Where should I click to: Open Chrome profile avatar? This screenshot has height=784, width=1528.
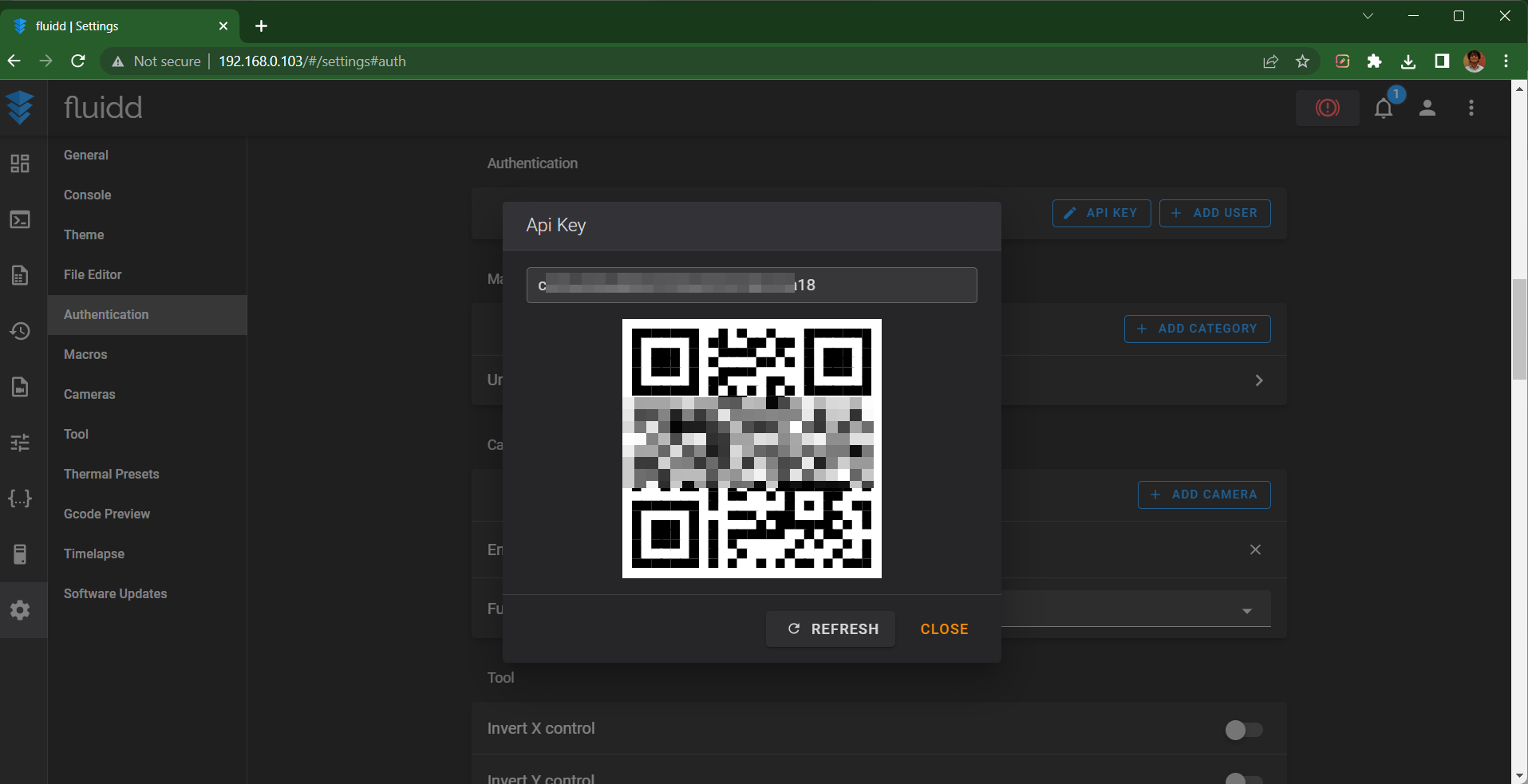pos(1475,61)
